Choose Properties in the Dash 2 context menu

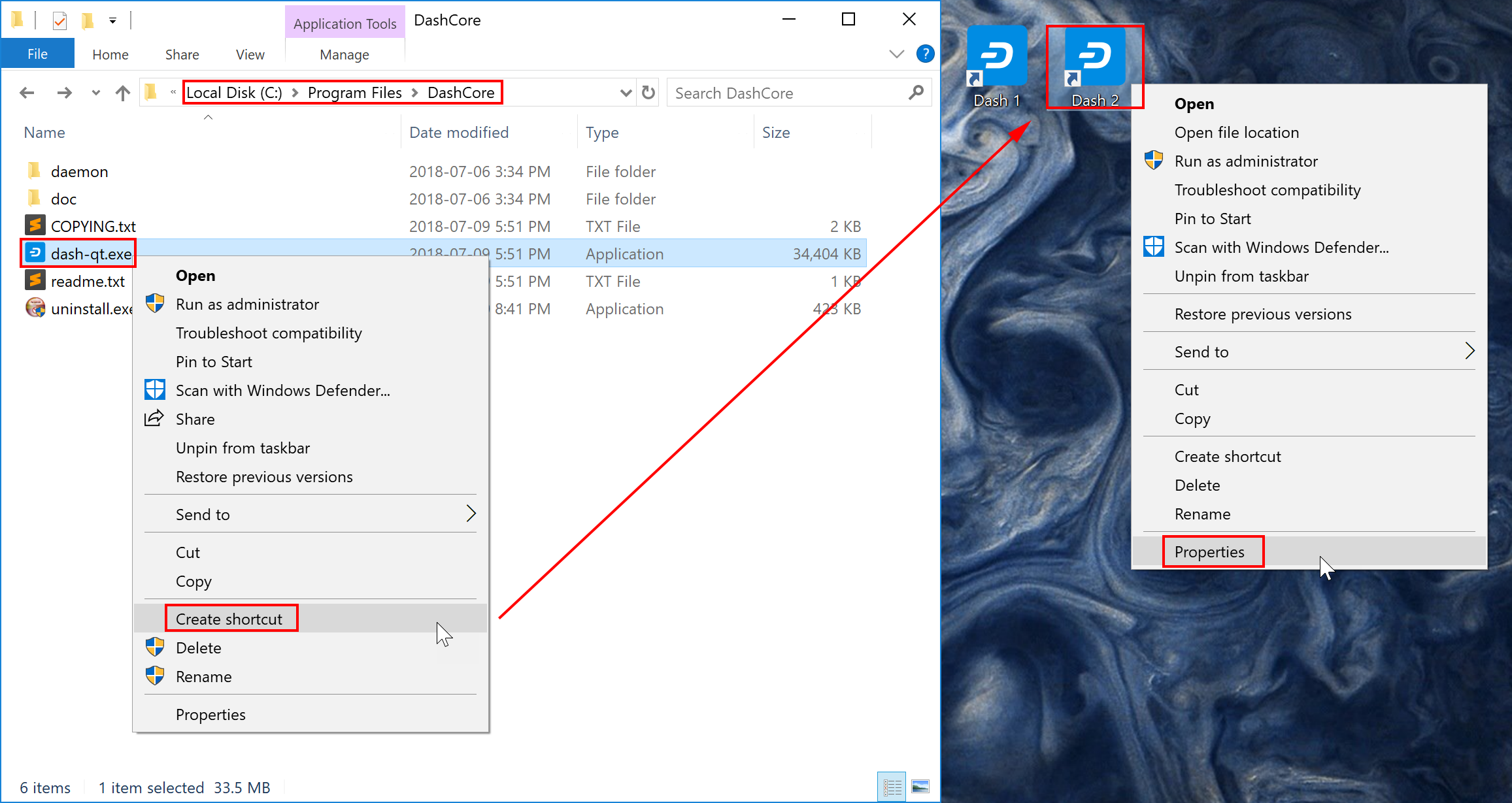click(x=1209, y=552)
